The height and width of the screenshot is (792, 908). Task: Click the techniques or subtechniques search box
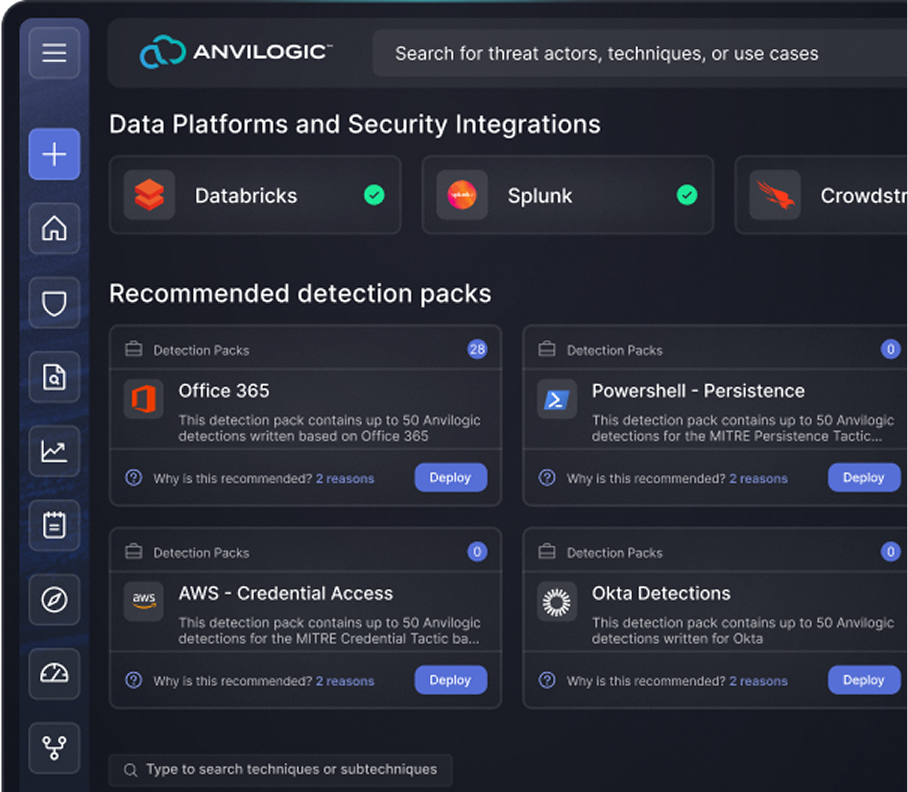[281, 769]
